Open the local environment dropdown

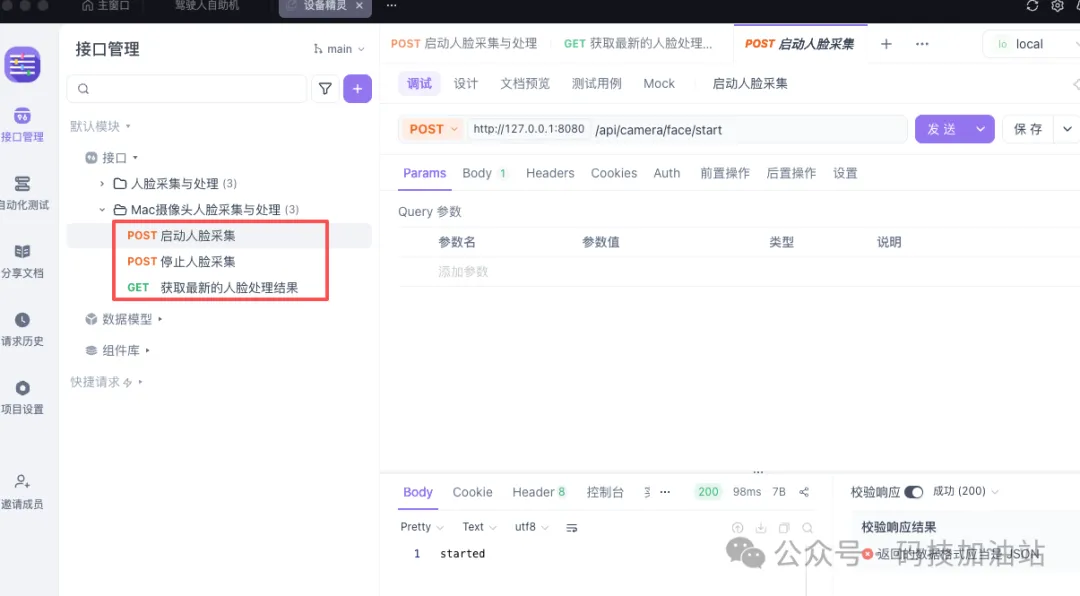(x=1033, y=44)
